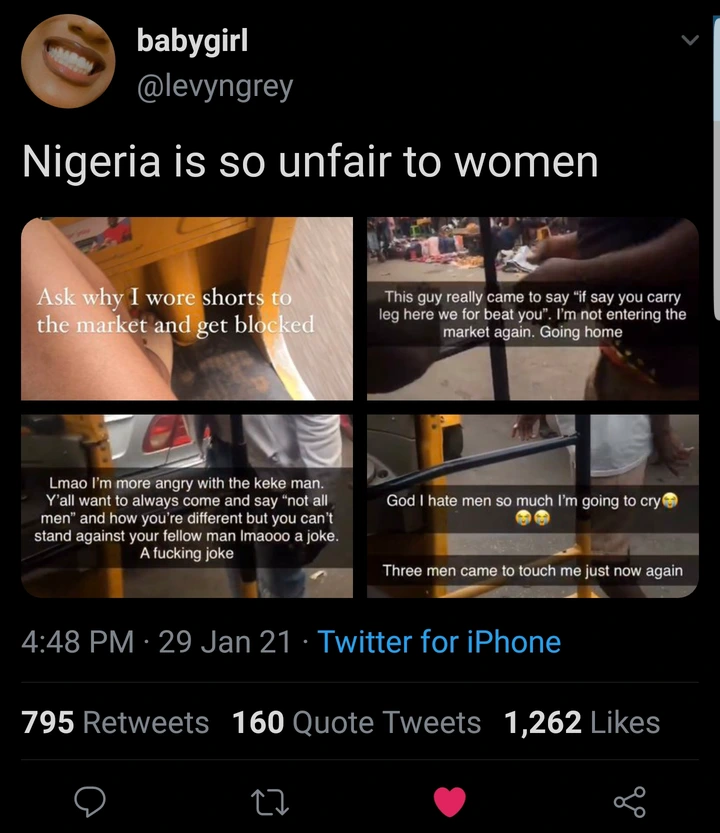720x833 pixels.
Task: View the 795 Retweets list
Action: click(x=115, y=722)
